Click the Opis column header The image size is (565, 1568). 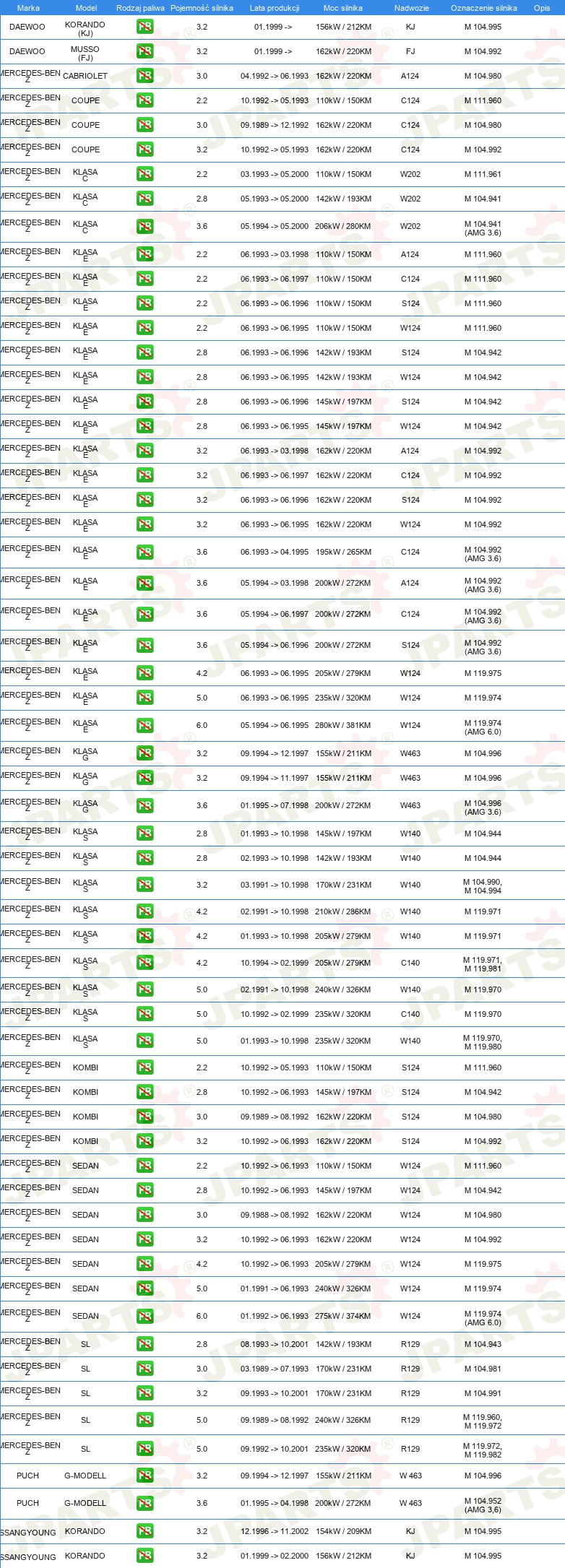tap(542, 8)
